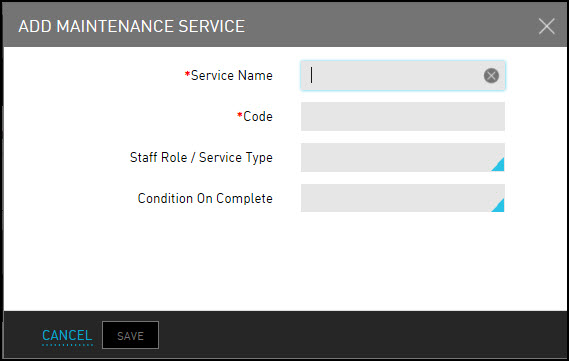Open the Staff Role / Service Type dropdown
Viewport: 569px width, 361px height.
(403, 157)
